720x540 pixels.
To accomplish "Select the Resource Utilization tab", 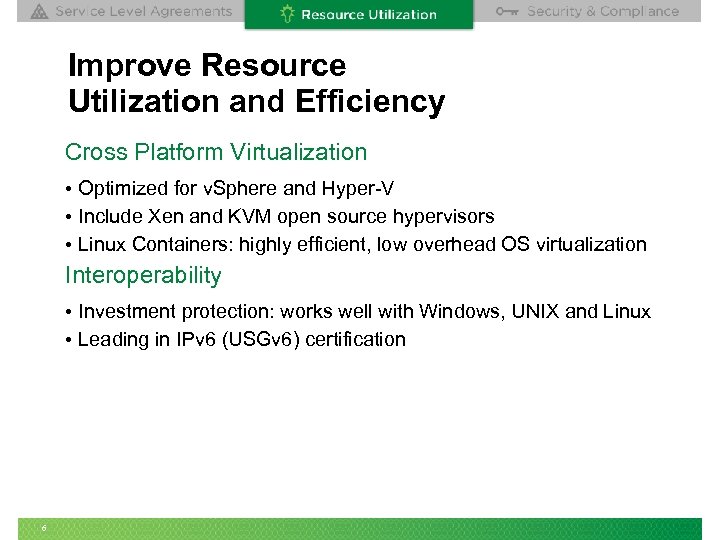I will click(x=359, y=14).
